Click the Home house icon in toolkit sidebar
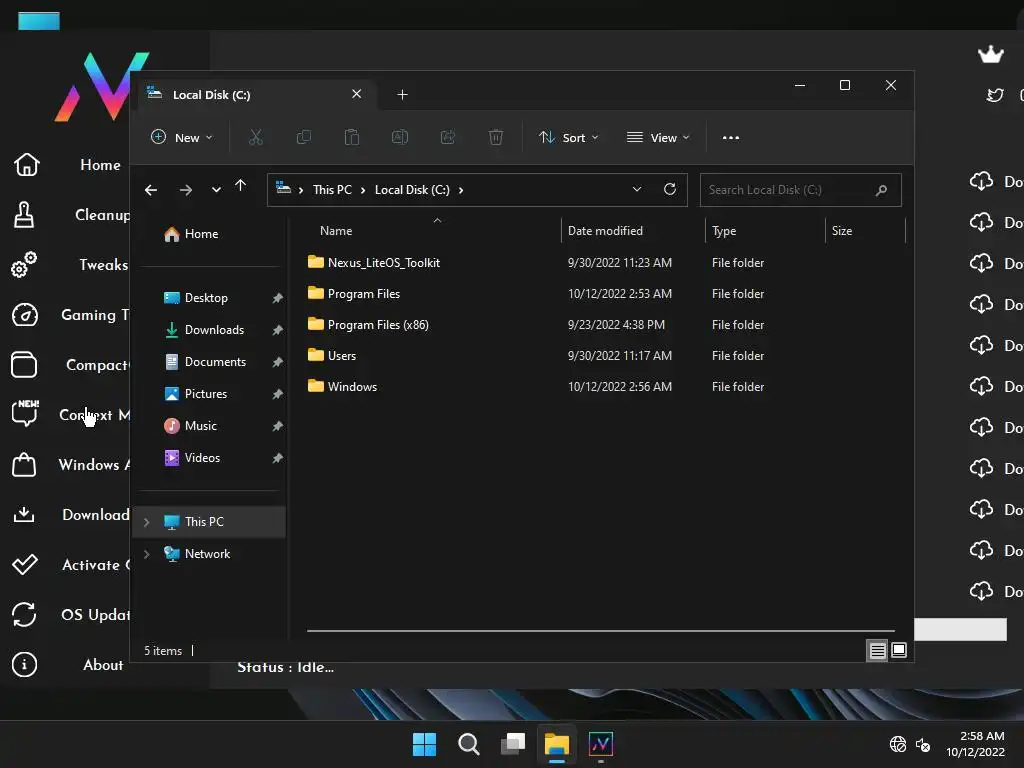 (27, 165)
